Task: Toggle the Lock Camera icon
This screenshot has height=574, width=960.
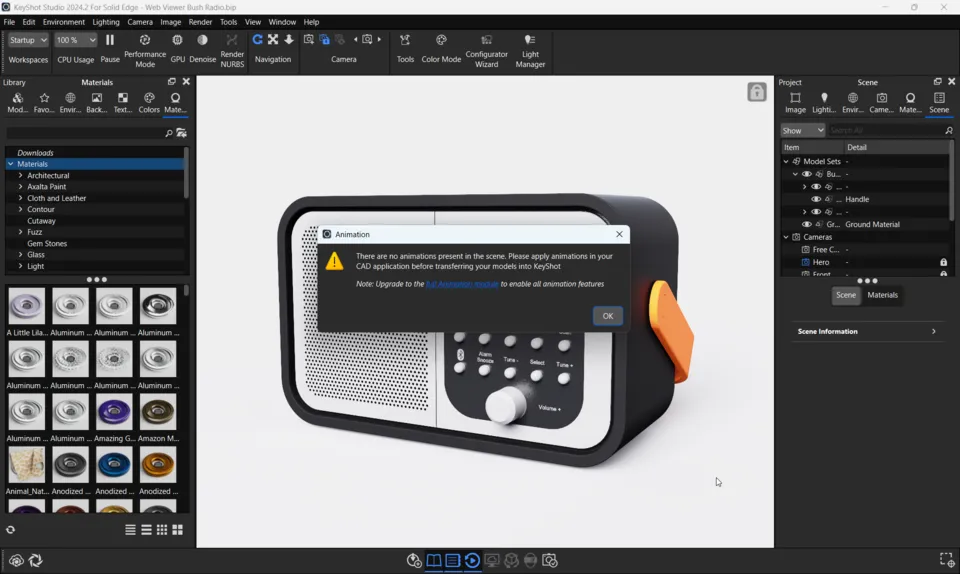Action: [324, 39]
